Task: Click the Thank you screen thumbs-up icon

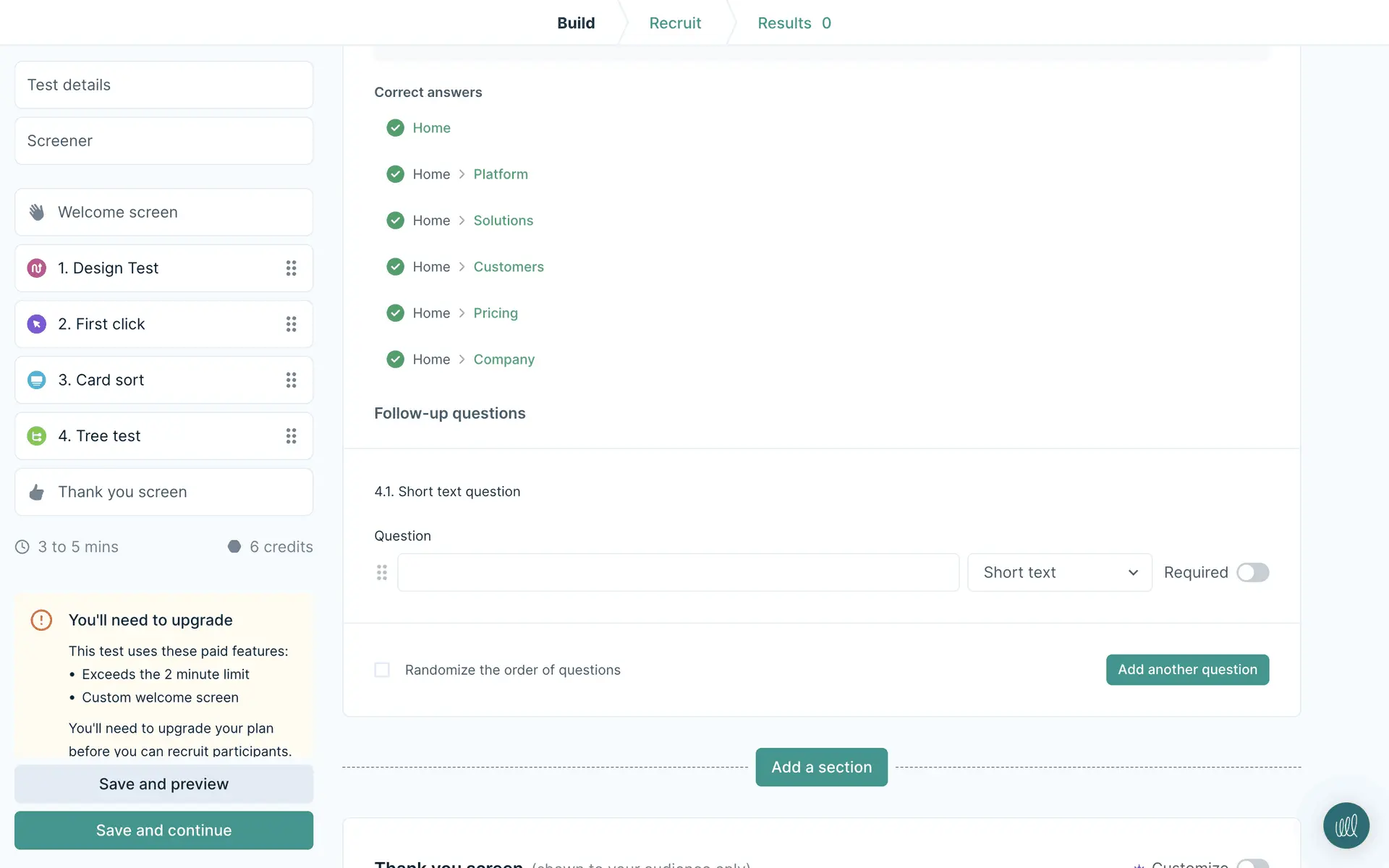Action: click(x=37, y=493)
